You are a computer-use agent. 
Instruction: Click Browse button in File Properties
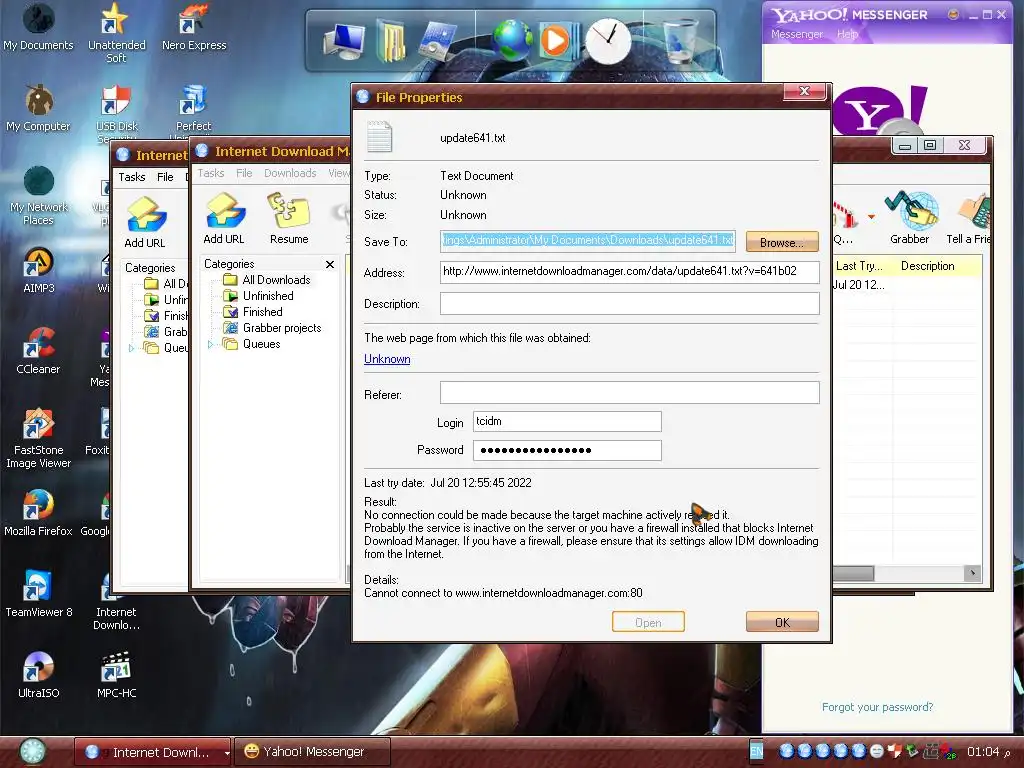click(782, 242)
